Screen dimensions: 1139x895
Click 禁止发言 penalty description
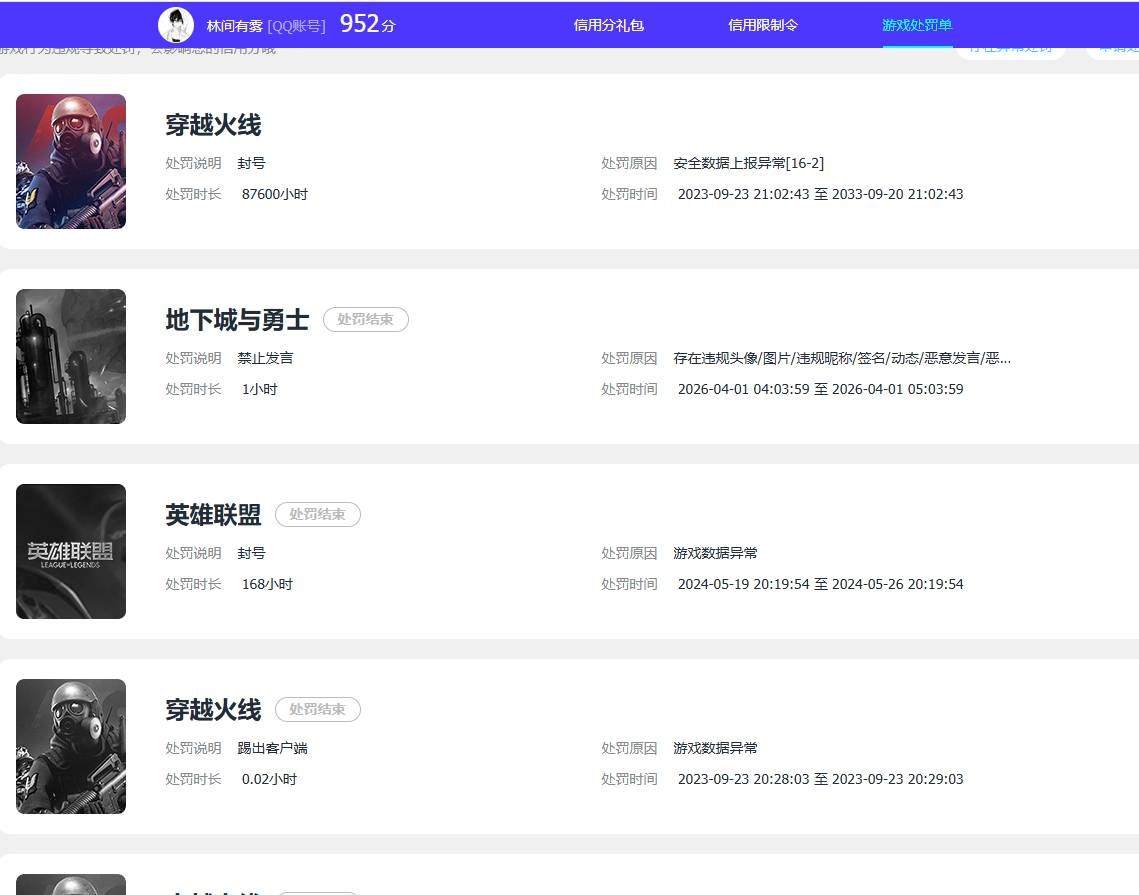pyautogui.click(x=265, y=358)
